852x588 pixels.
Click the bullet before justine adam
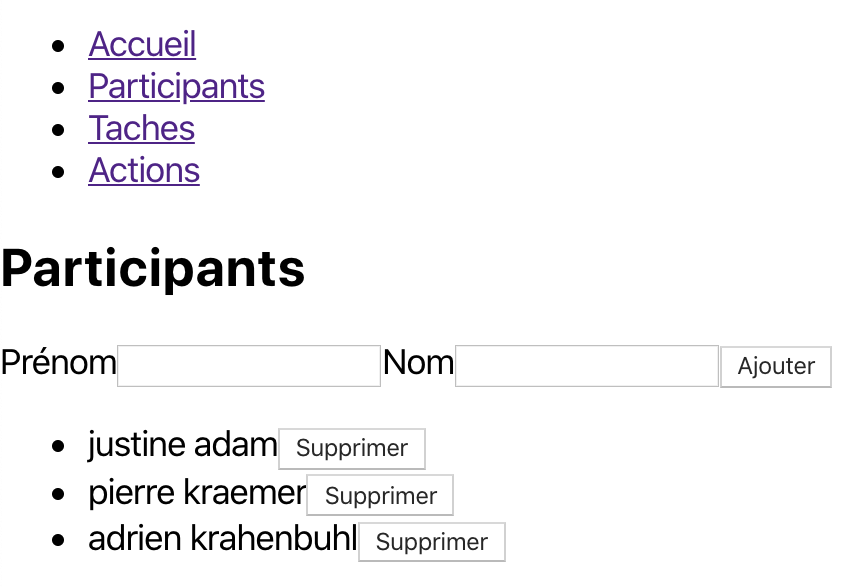pos(62,446)
